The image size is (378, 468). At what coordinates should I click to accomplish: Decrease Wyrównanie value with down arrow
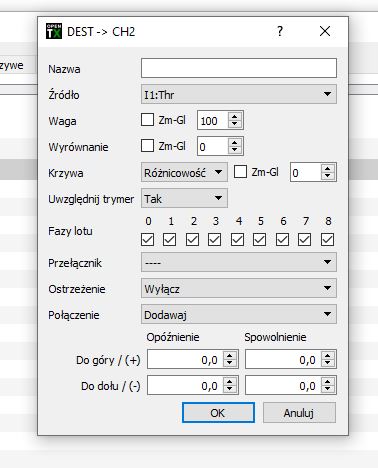click(x=235, y=150)
